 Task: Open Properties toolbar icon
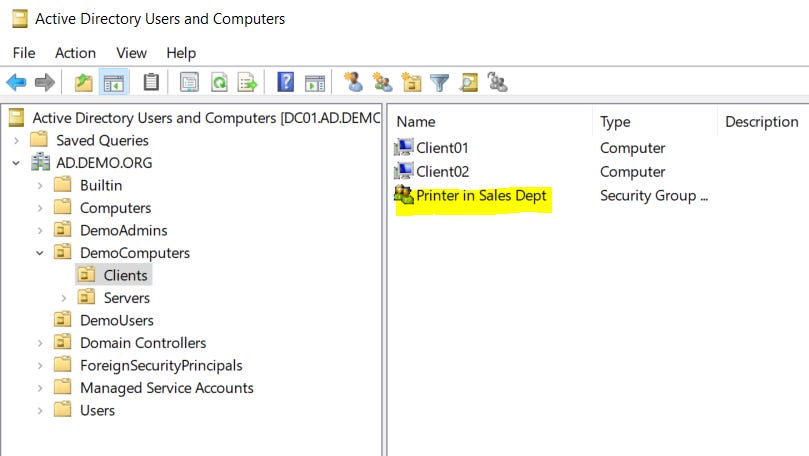189,82
